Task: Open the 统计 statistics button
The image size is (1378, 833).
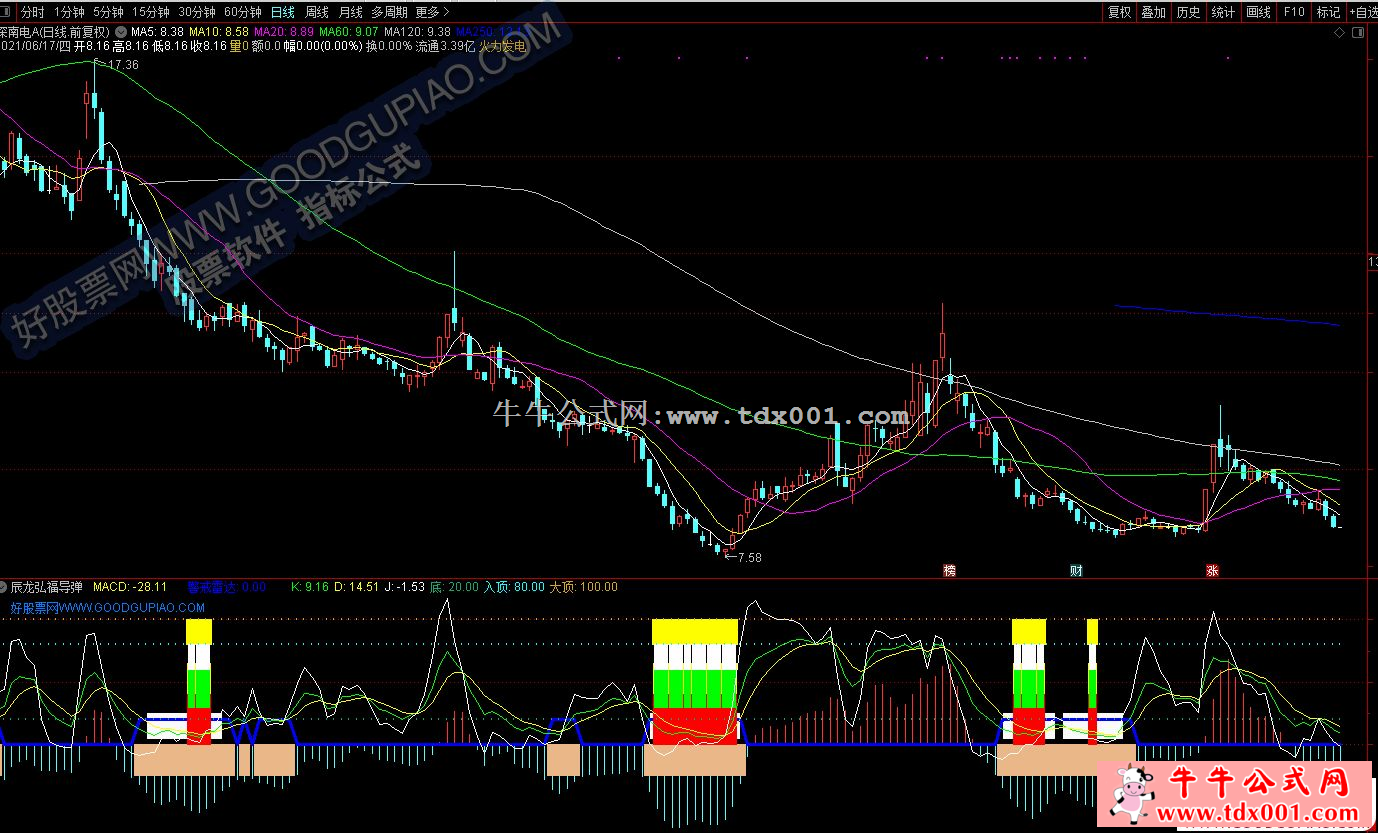Action: [1223, 12]
